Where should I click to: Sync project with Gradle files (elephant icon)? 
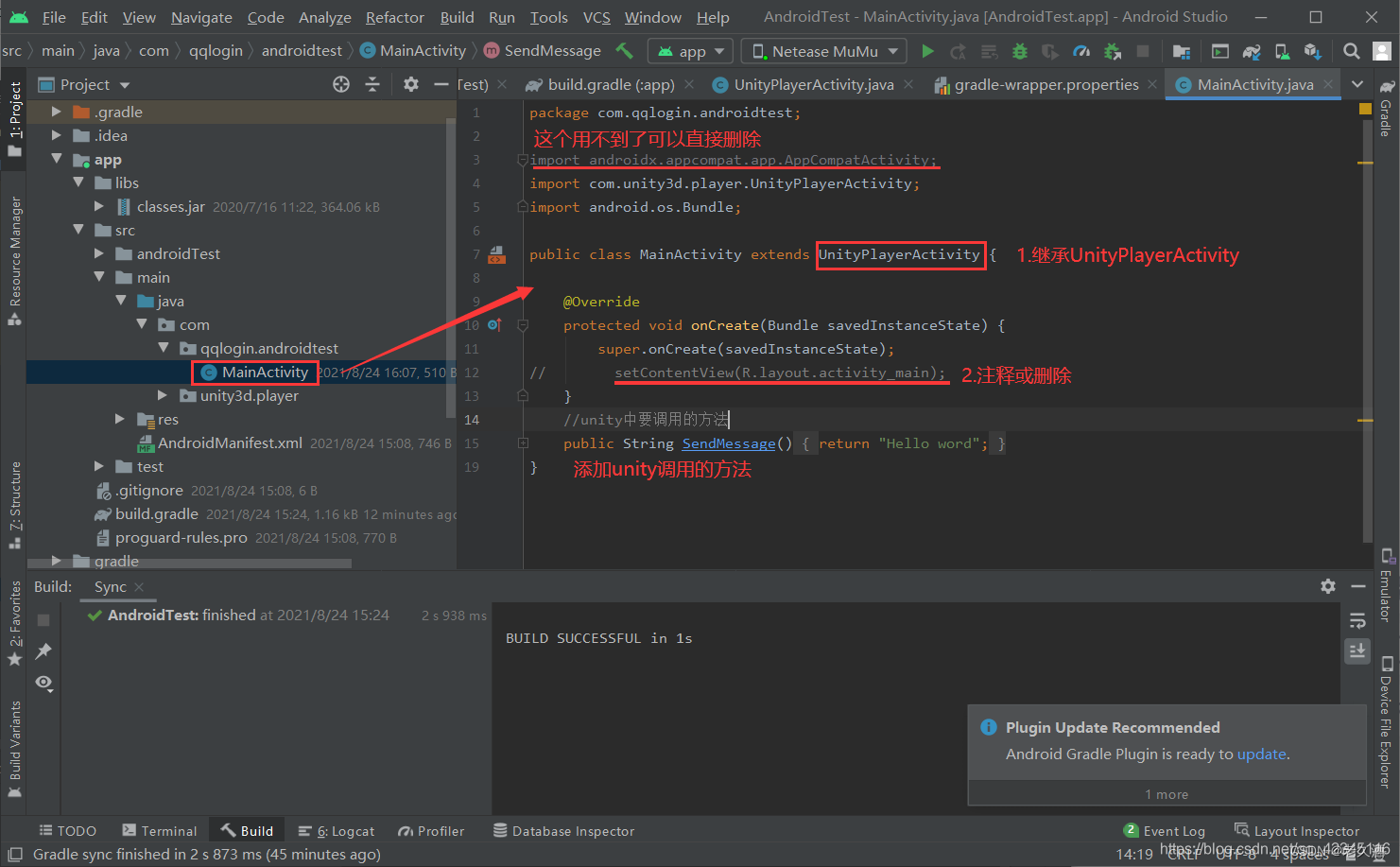pyautogui.click(x=1252, y=50)
